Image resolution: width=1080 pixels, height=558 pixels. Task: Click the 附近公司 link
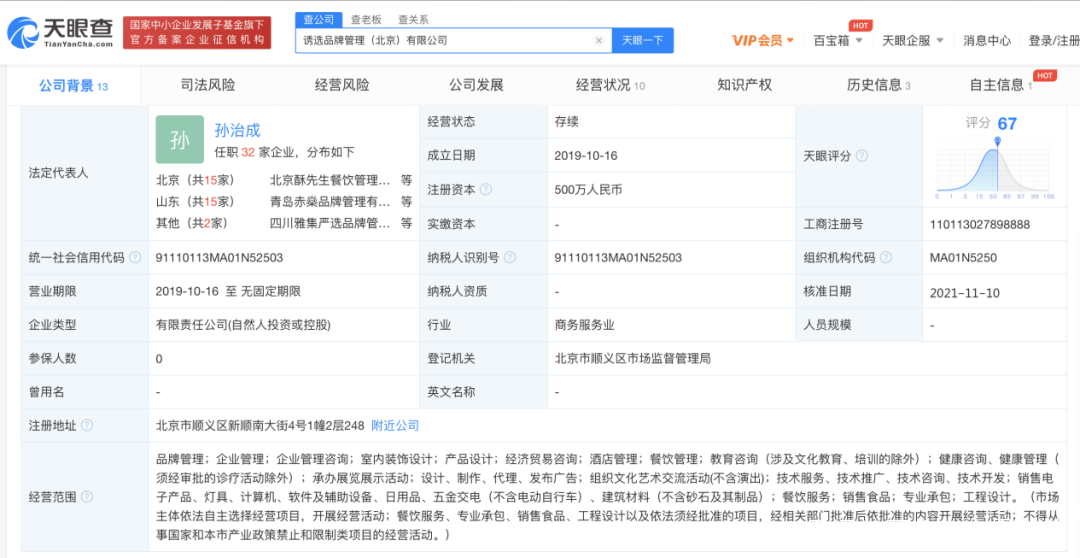tap(395, 426)
